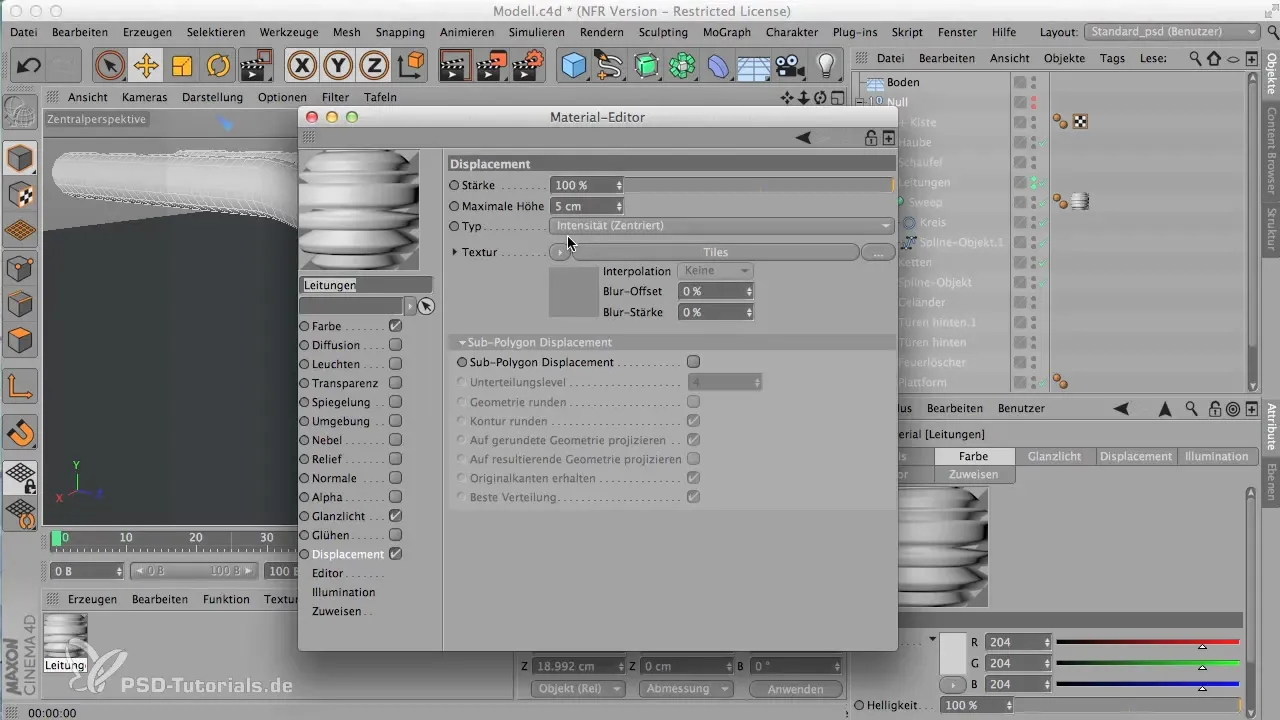Open the render settings icon
Viewport: 1280px width, 720px height.
527,66
